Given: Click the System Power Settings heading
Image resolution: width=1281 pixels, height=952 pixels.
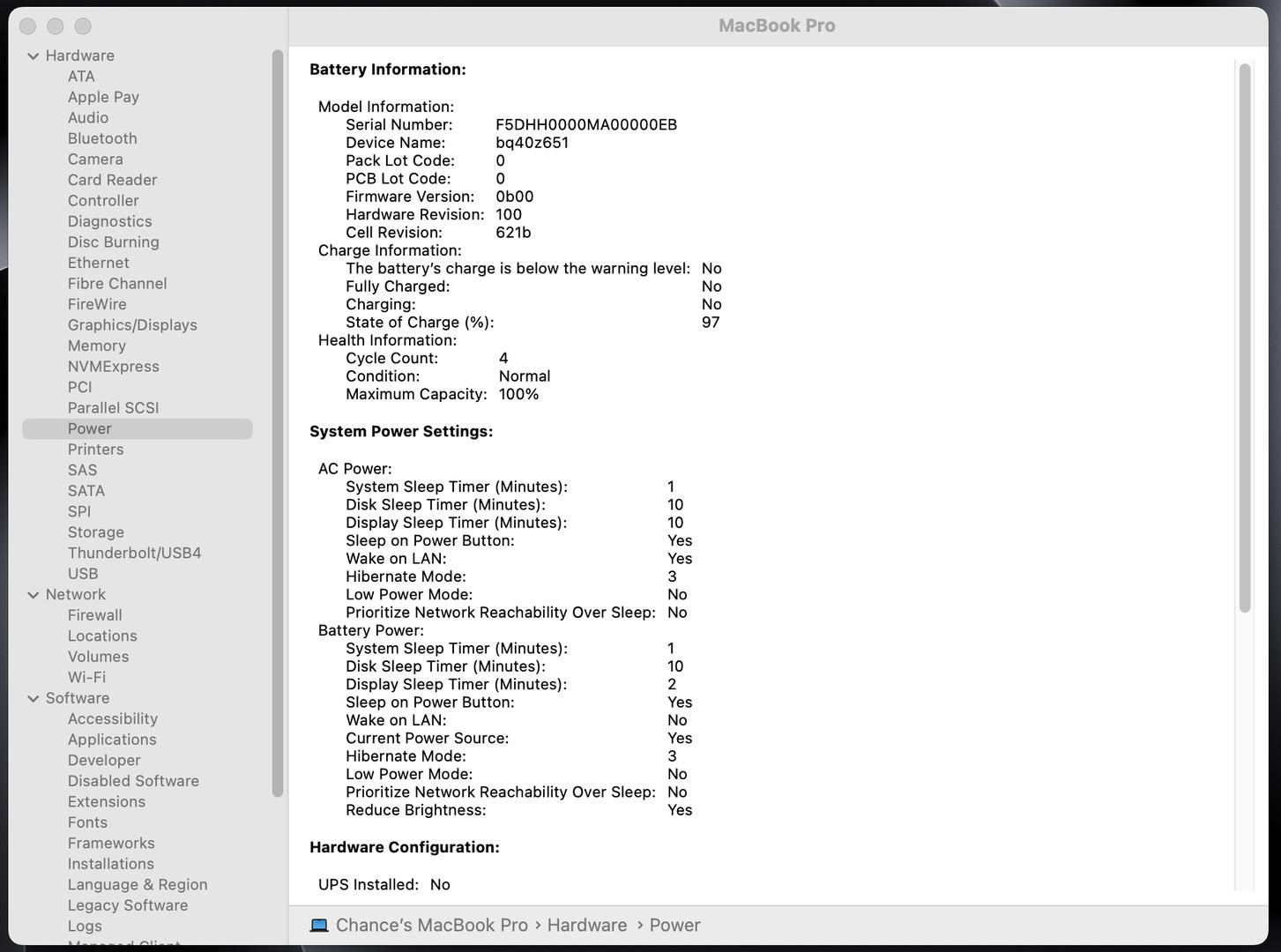Looking at the screenshot, I should 401,432.
